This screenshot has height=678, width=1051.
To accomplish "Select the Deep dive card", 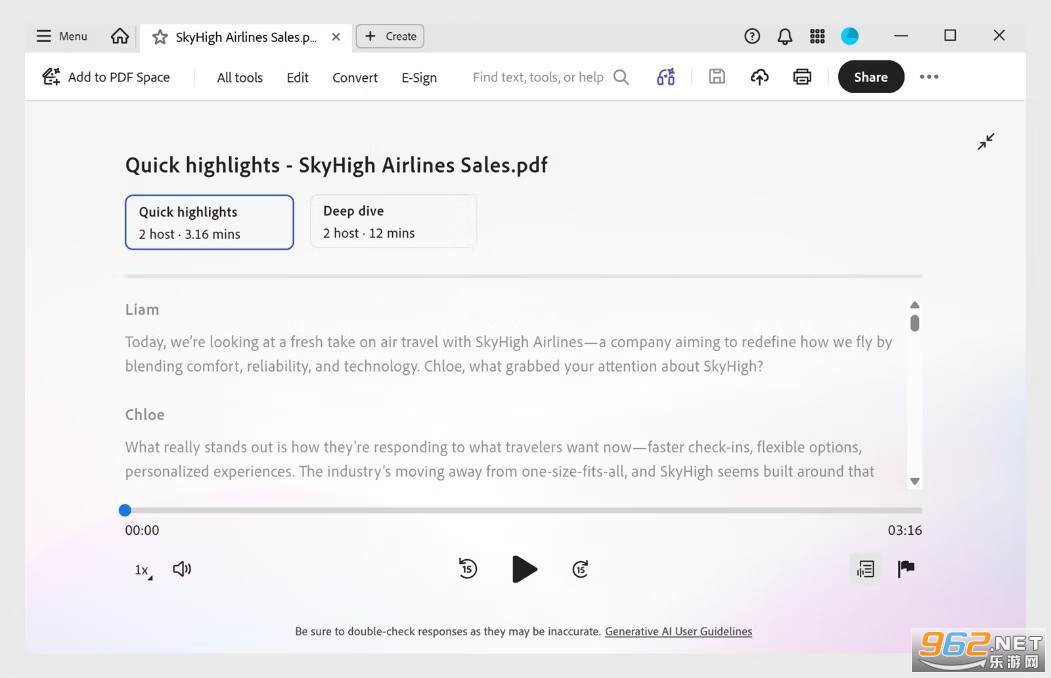I will 393,222.
